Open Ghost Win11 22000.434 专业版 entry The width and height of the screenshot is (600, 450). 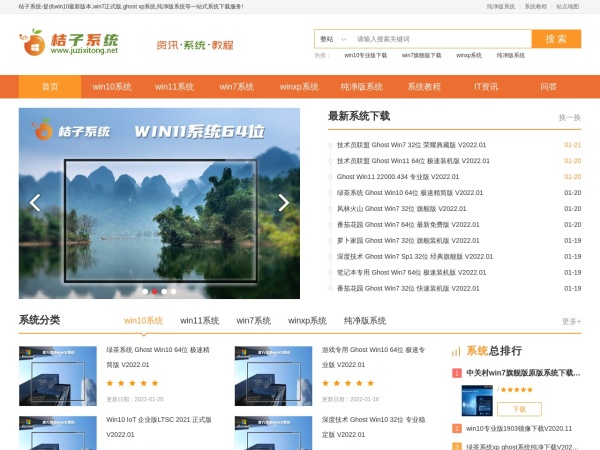pos(398,177)
